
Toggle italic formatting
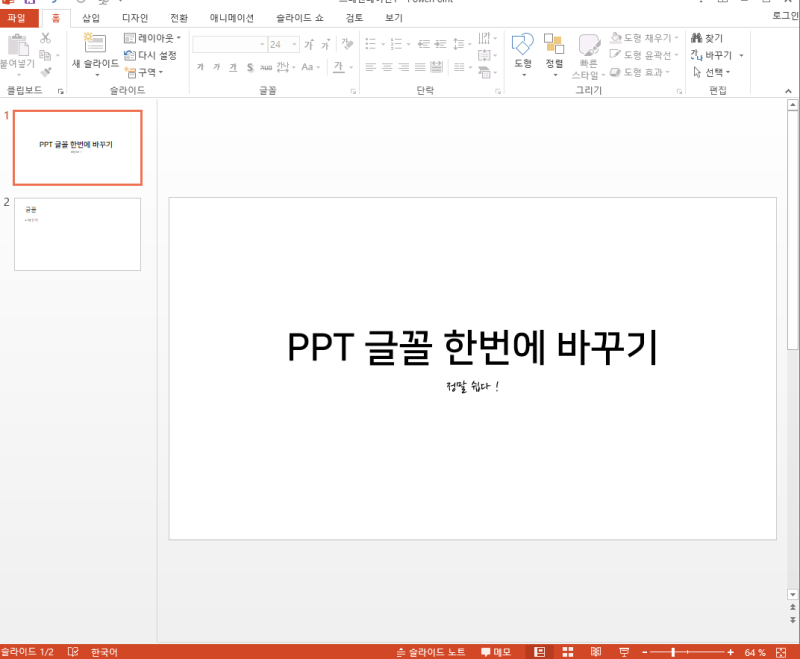coord(217,67)
